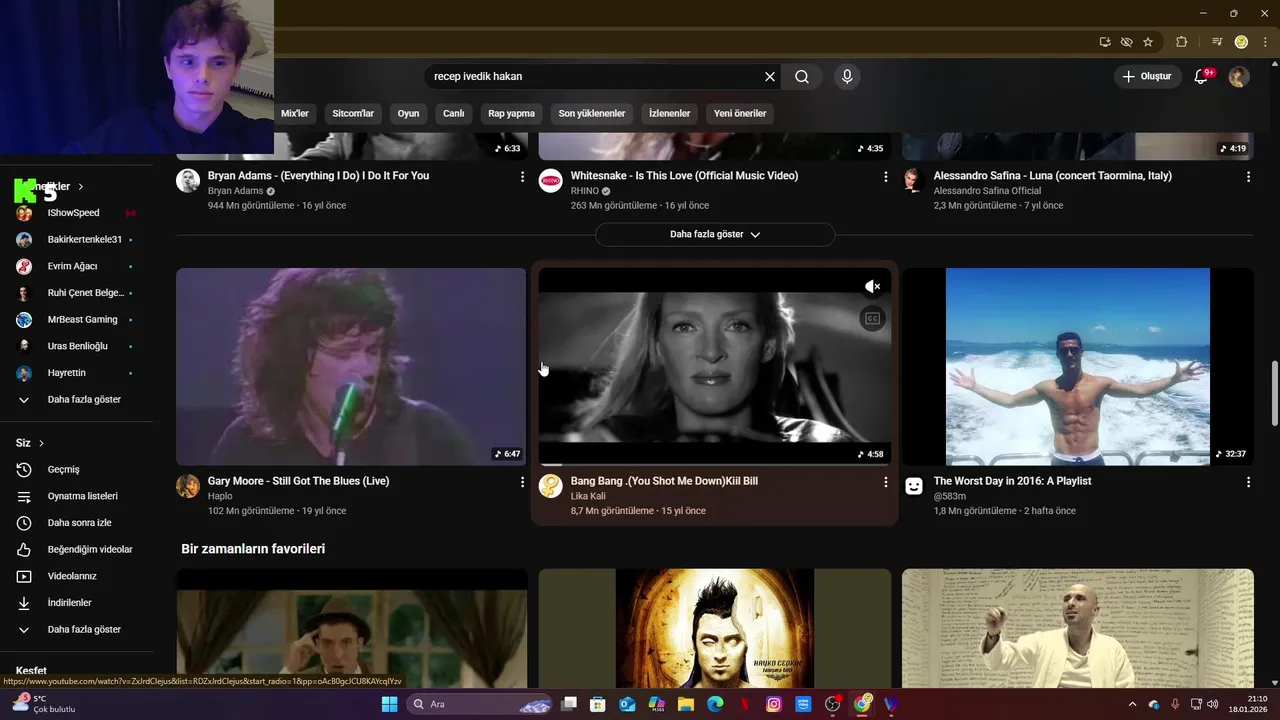Select the Son yüklenenler filter chip
Image resolution: width=1280 pixels, height=720 pixels.
click(x=592, y=113)
